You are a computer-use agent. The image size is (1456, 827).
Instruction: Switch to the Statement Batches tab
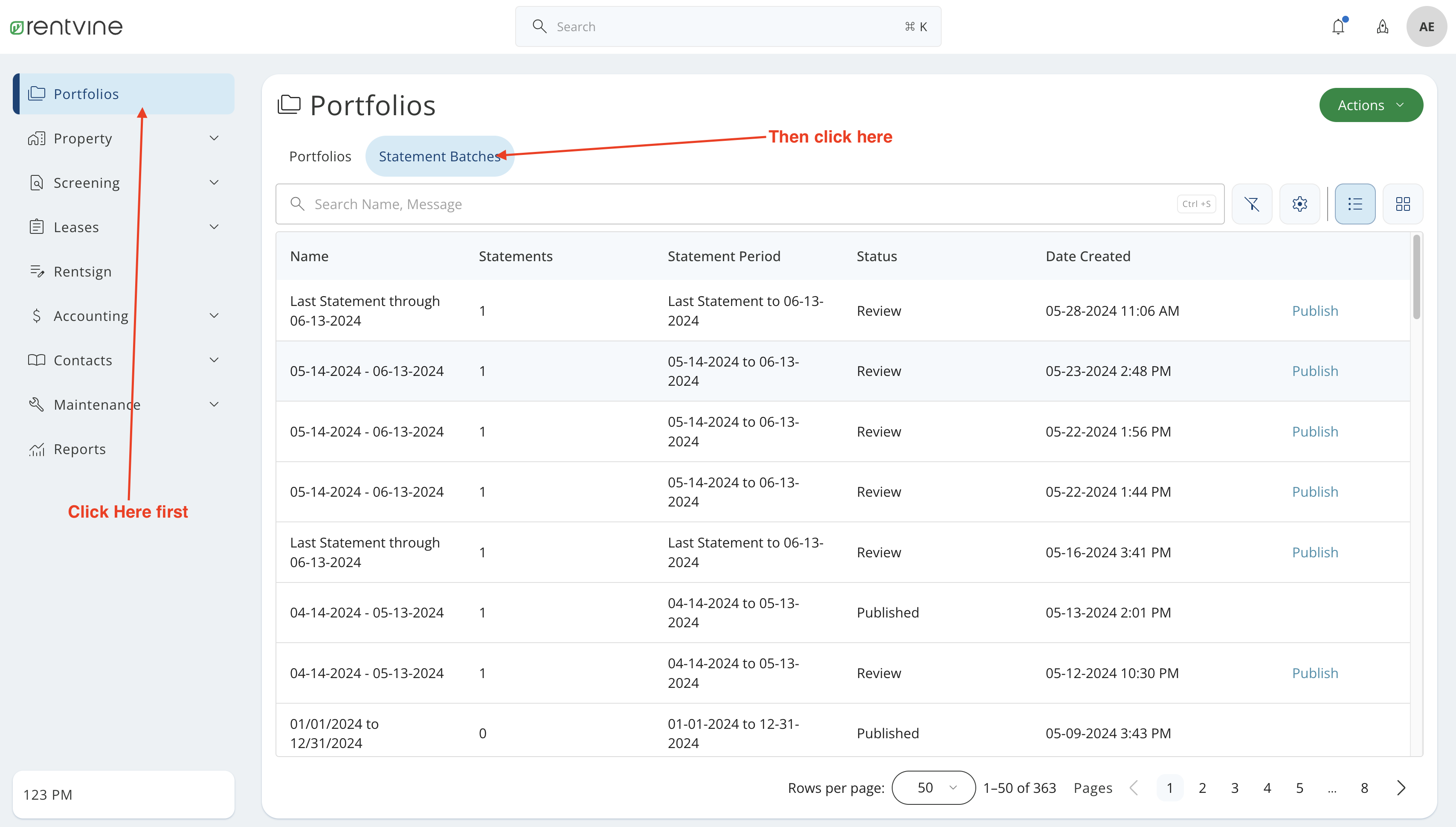(439, 156)
